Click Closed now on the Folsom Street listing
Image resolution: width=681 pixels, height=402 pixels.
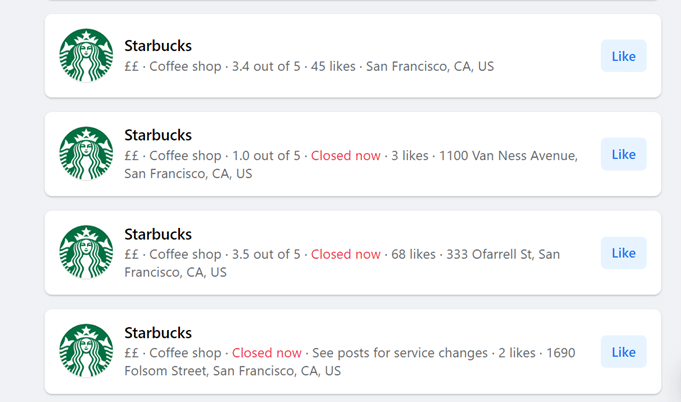click(266, 353)
